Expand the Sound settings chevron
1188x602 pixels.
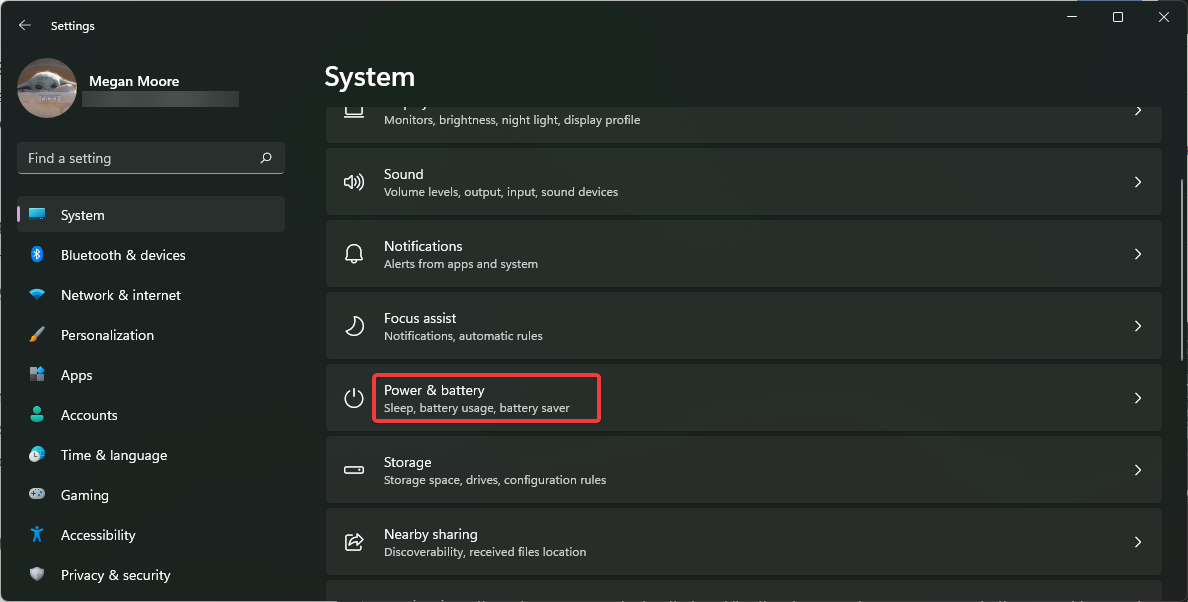coord(1137,182)
